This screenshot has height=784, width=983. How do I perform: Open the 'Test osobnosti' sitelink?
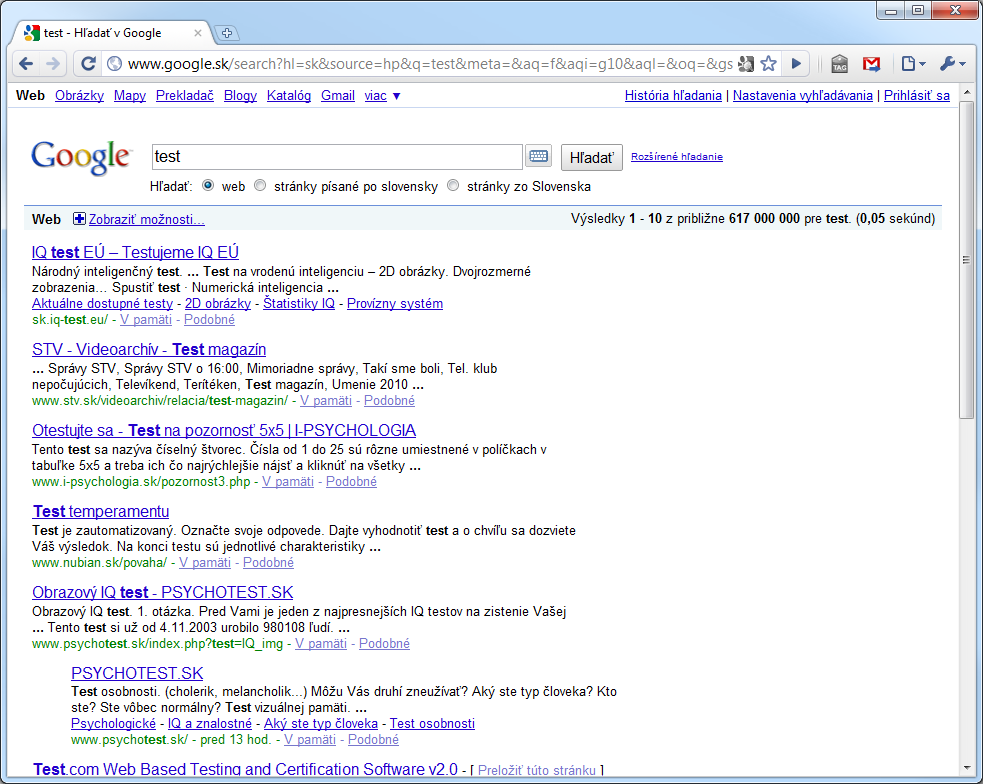click(x=433, y=723)
